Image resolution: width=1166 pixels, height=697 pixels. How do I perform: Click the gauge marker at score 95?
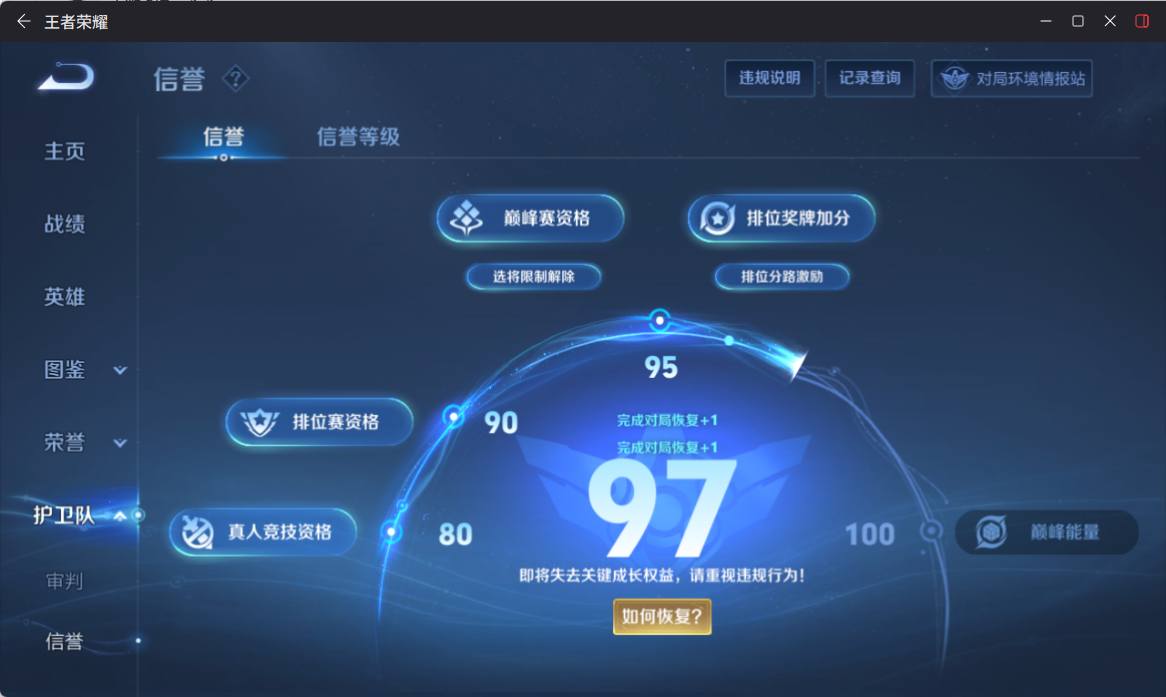[659, 321]
